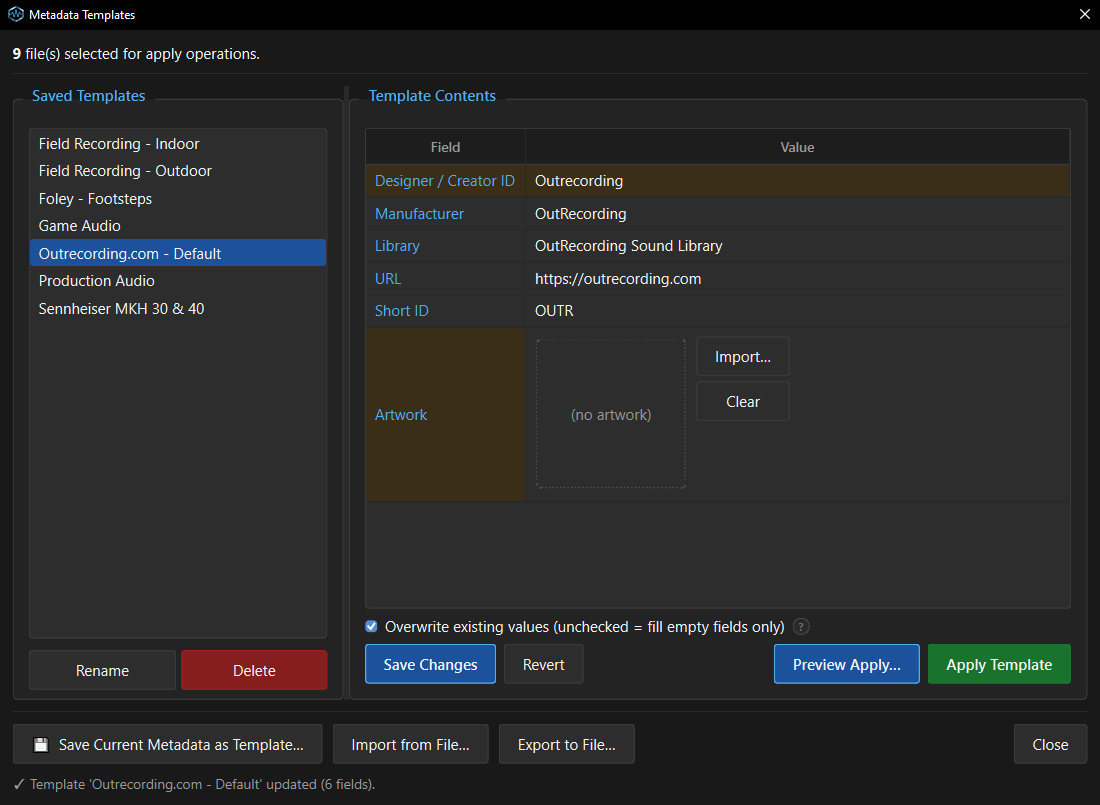1100x805 pixels.
Task: Choose the Foley - Footsteps template
Action: pos(178,199)
